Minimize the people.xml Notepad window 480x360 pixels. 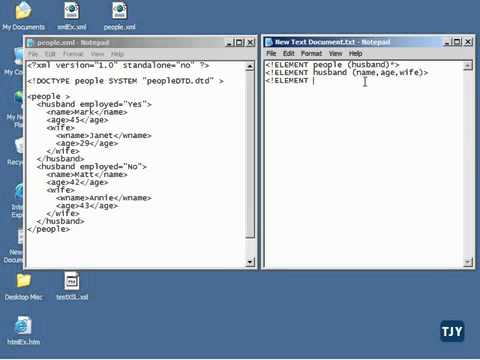click(x=229, y=43)
